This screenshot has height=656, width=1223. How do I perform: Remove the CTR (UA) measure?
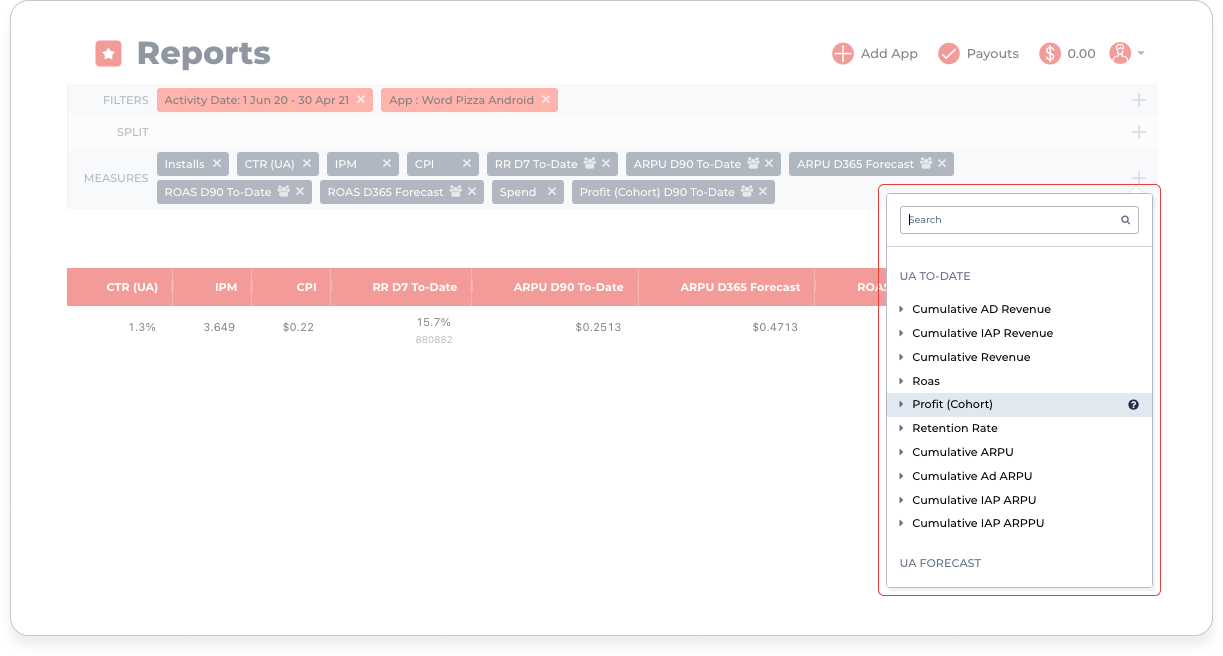click(307, 164)
